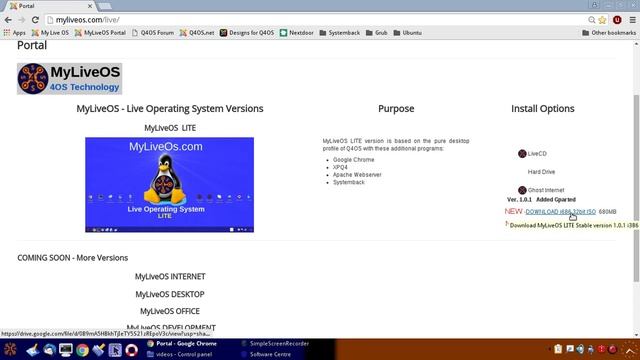Switch to SimpleScreenRecorder taskbar window
This screenshot has width=640, height=360.
pos(275,344)
